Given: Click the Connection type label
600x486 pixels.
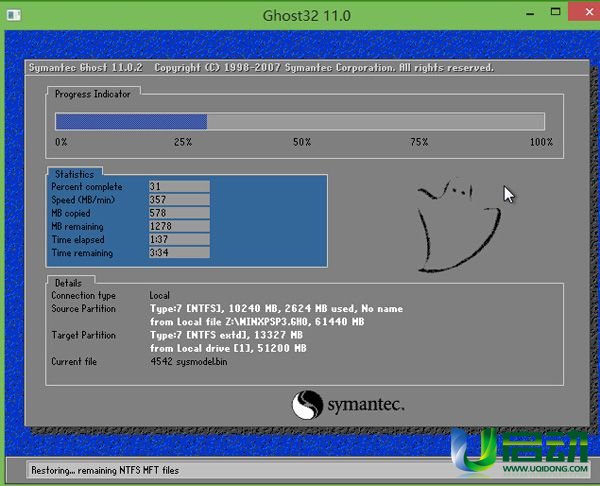Looking at the screenshot, I should click(83, 295).
